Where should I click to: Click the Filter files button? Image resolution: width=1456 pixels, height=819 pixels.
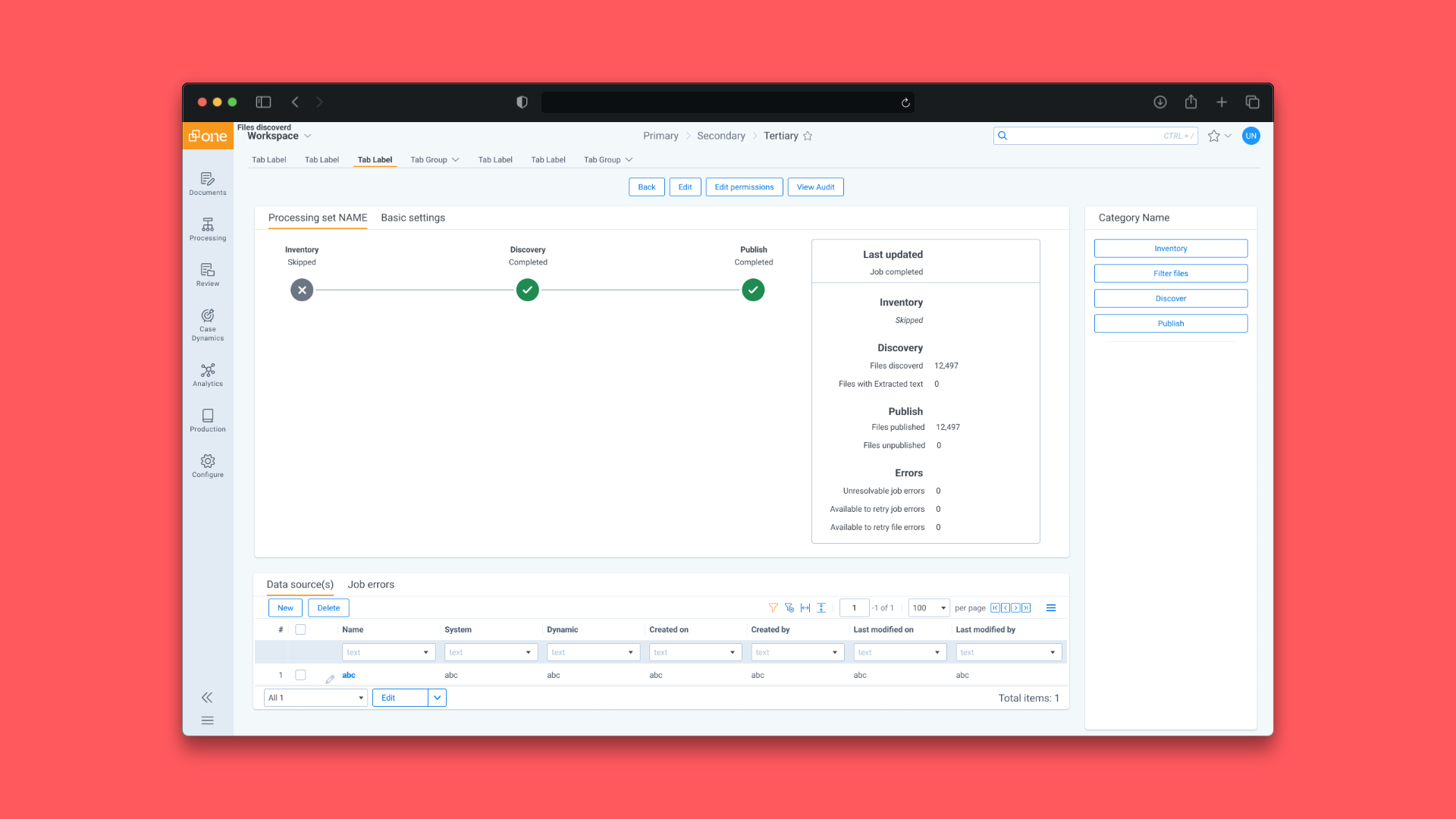click(1170, 274)
